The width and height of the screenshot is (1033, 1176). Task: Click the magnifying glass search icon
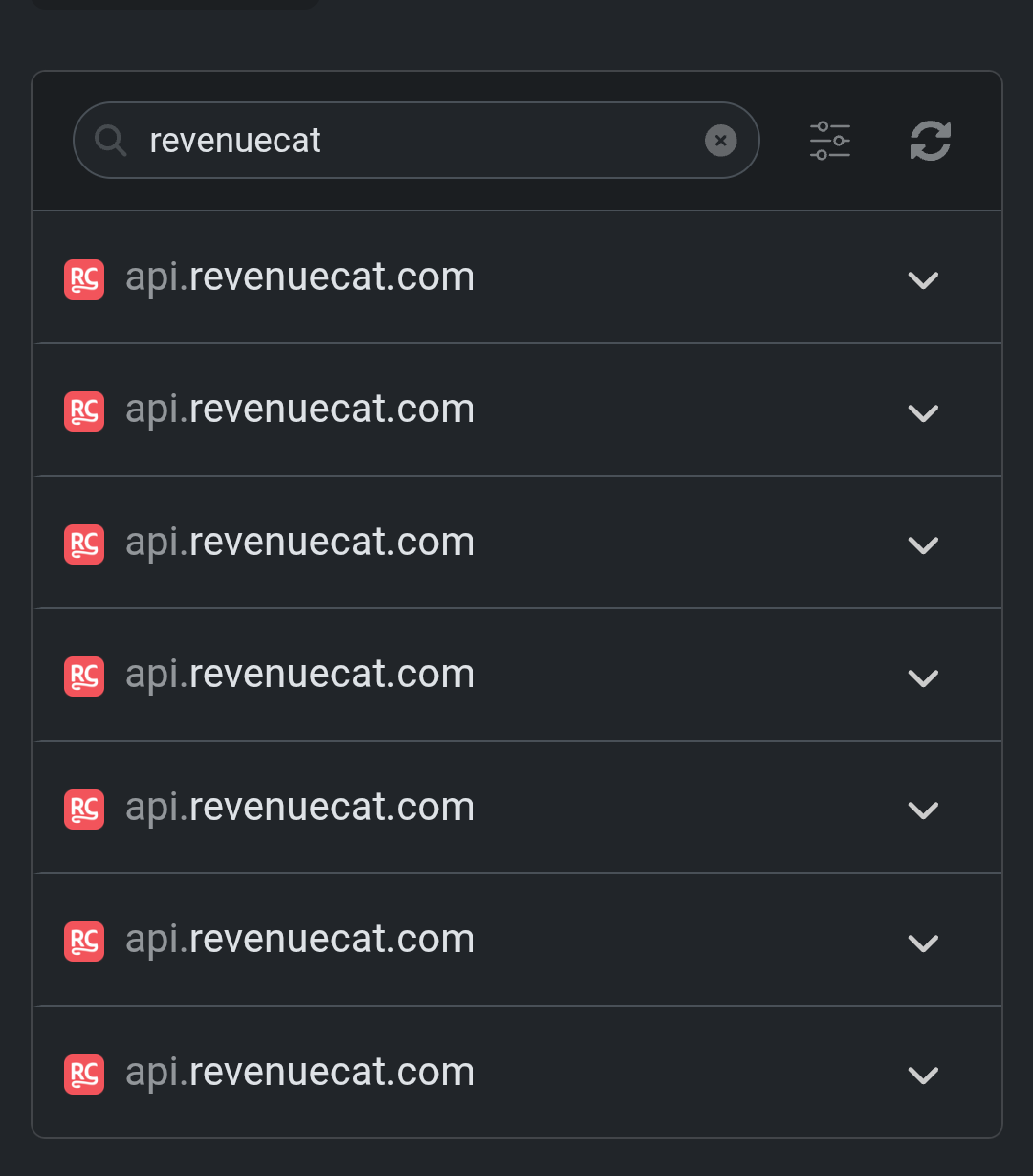pyautogui.click(x=111, y=141)
